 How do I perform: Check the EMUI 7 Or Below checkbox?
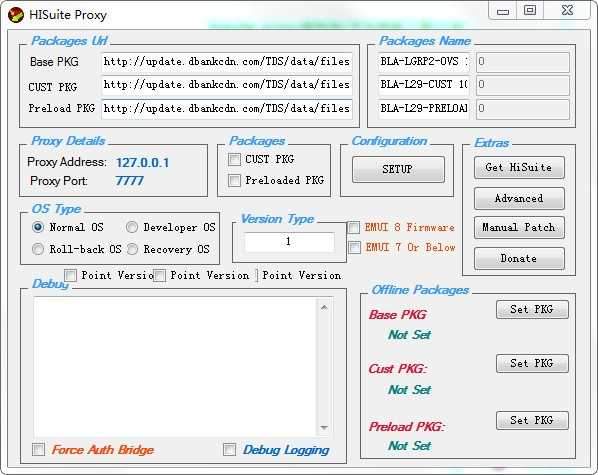(x=354, y=248)
